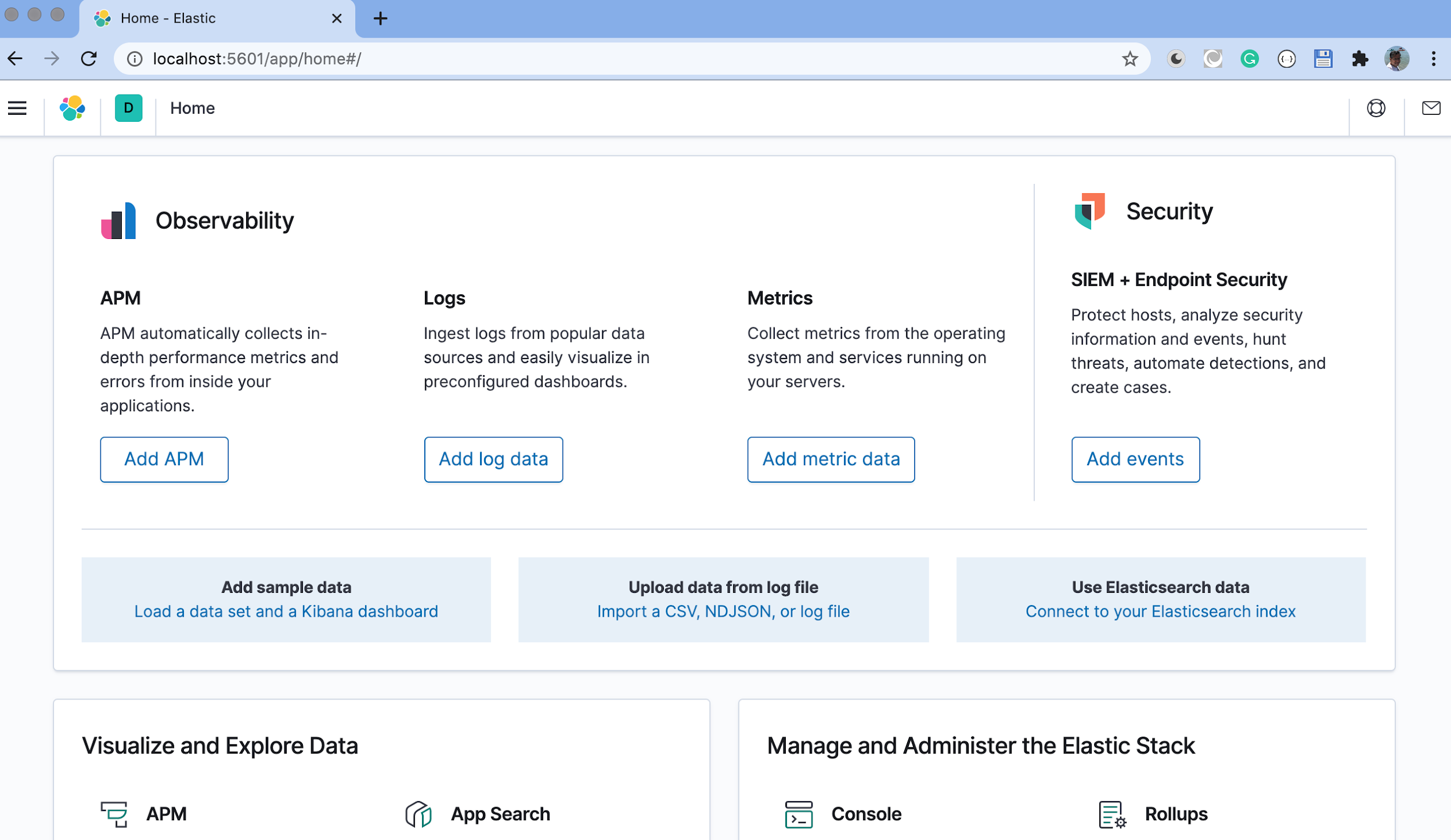Open the Grammarly extension icon
The width and height of the screenshot is (1451, 840).
[x=1250, y=58]
